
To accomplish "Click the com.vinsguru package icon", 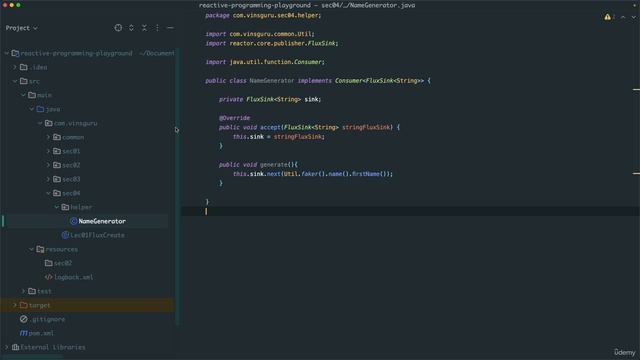I will coord(49,123).
